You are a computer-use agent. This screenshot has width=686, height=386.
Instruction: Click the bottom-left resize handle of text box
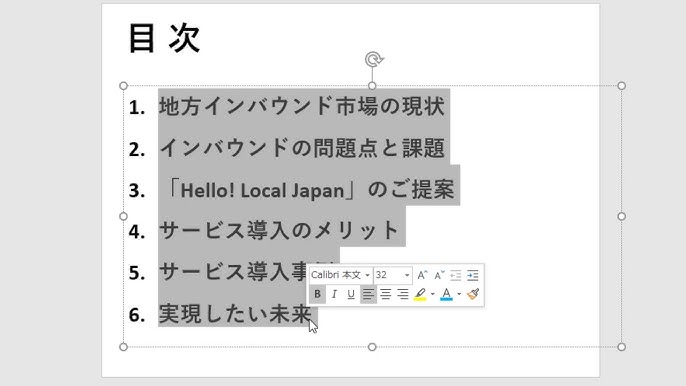(x=123, y=347)
